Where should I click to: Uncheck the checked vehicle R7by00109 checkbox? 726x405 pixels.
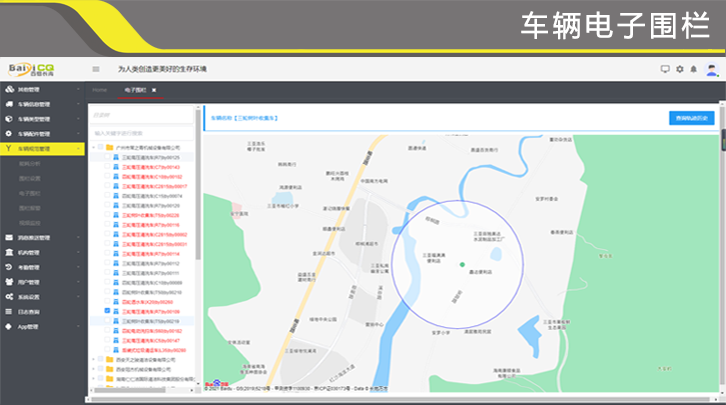(106, 311)
